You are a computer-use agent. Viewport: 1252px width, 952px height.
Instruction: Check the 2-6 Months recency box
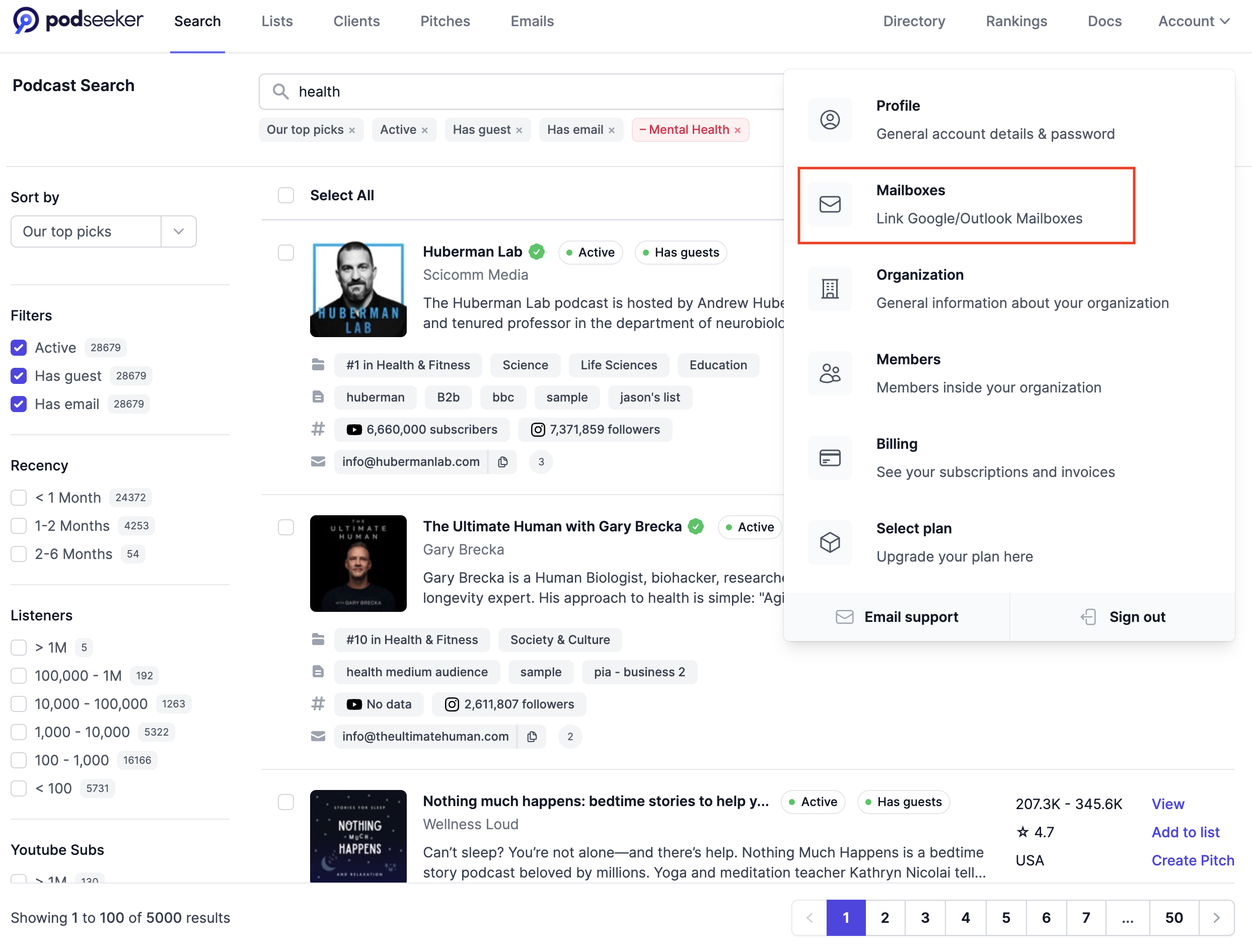[19, 553]
